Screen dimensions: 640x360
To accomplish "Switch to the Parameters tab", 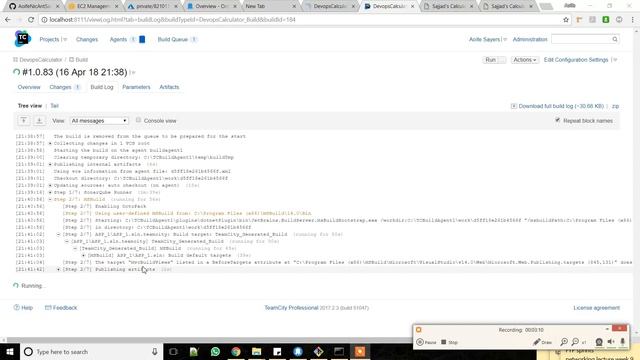I will (136, 87).
